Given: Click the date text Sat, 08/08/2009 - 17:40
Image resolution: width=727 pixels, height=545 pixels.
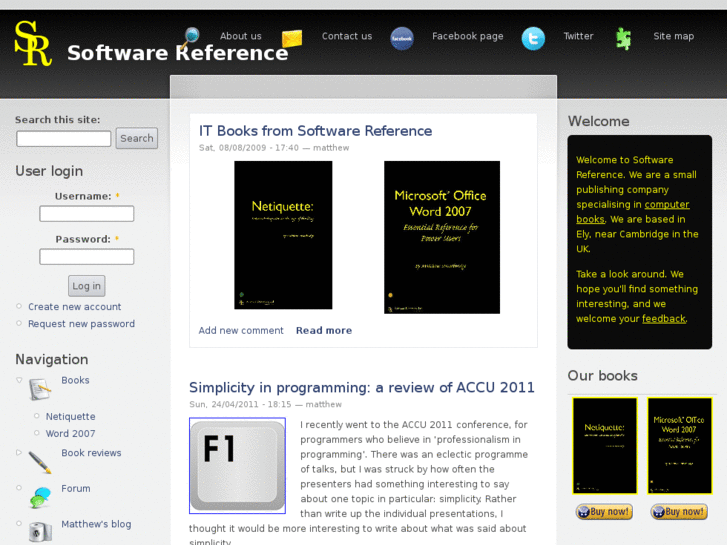Looking at the screenshot, I should pos(249,148).
